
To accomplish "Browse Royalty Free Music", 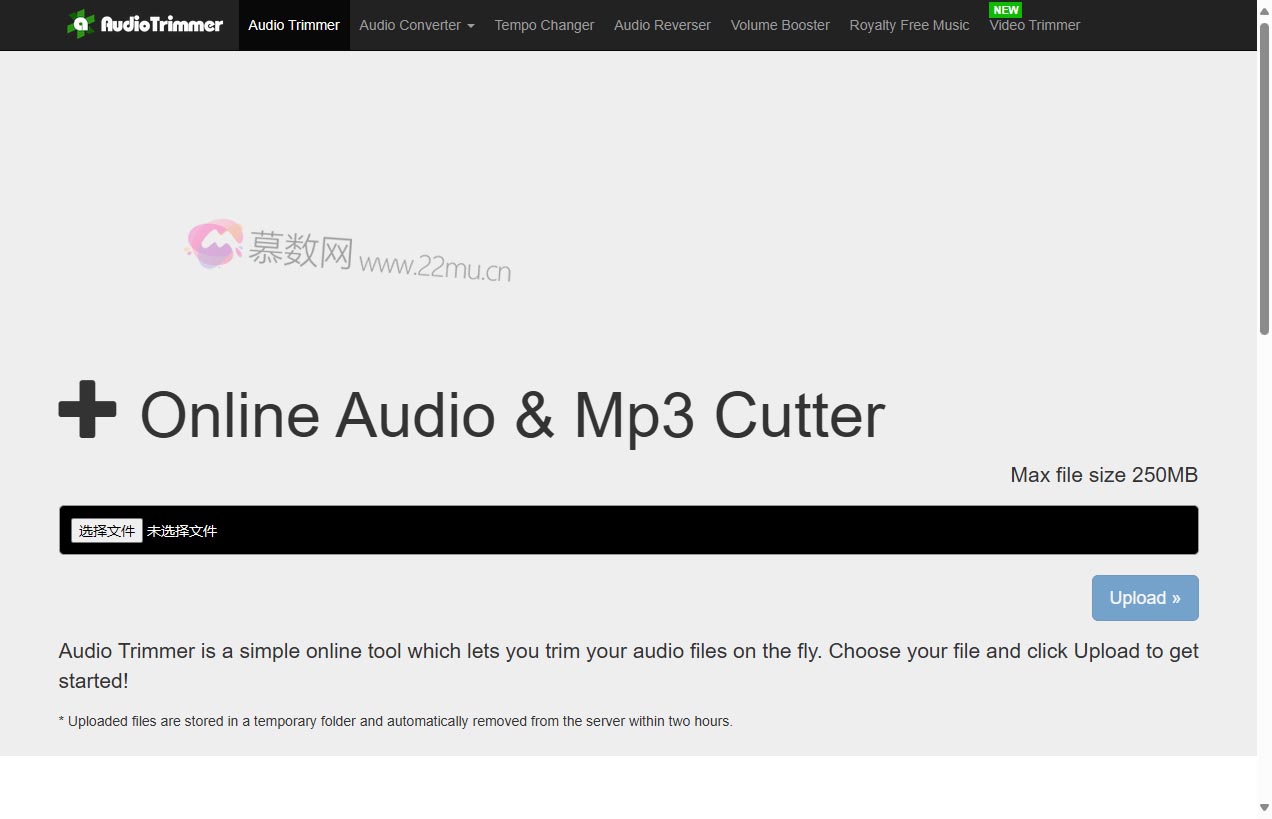I will (909, 25).
